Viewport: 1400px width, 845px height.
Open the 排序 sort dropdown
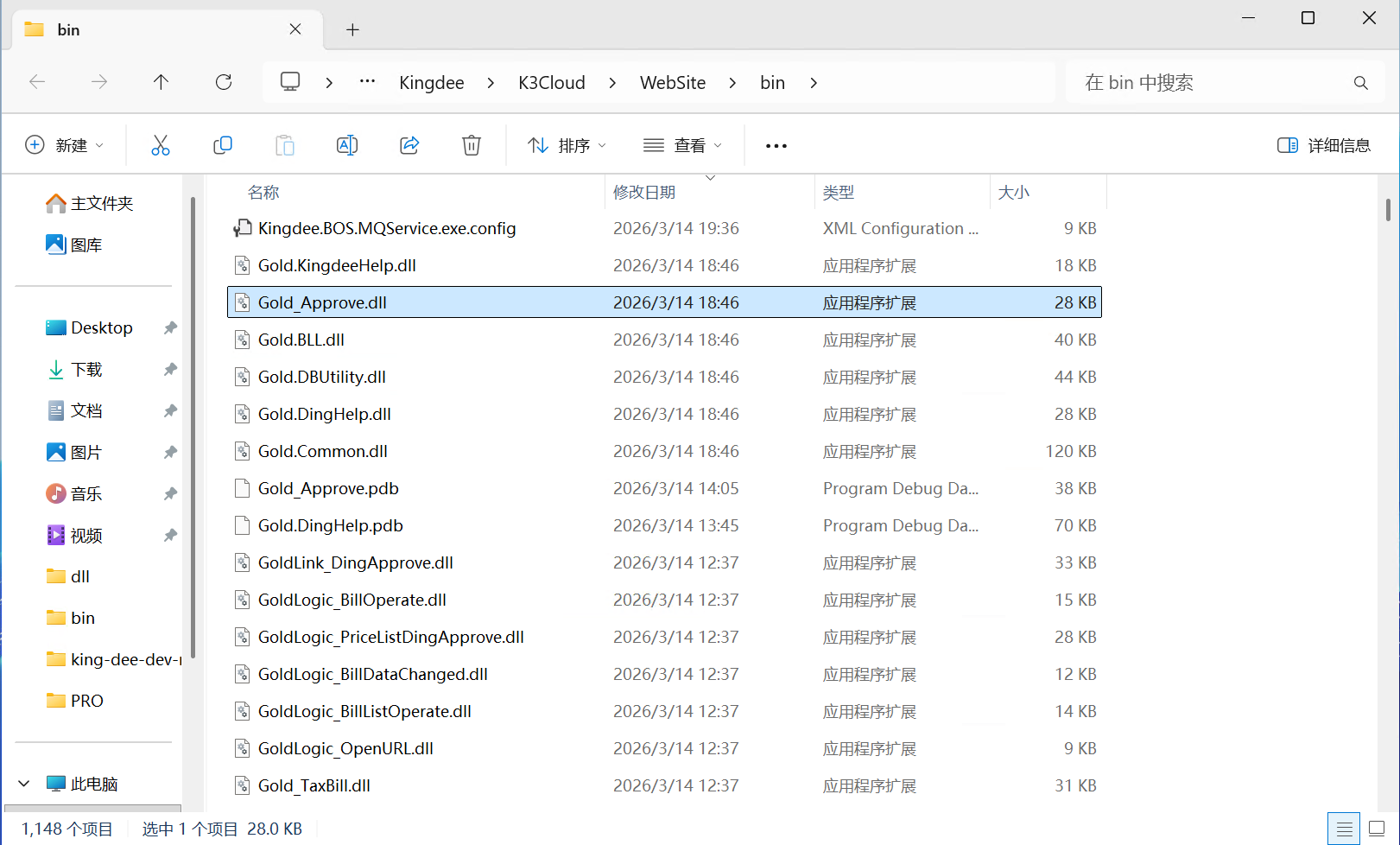point(567,145)
